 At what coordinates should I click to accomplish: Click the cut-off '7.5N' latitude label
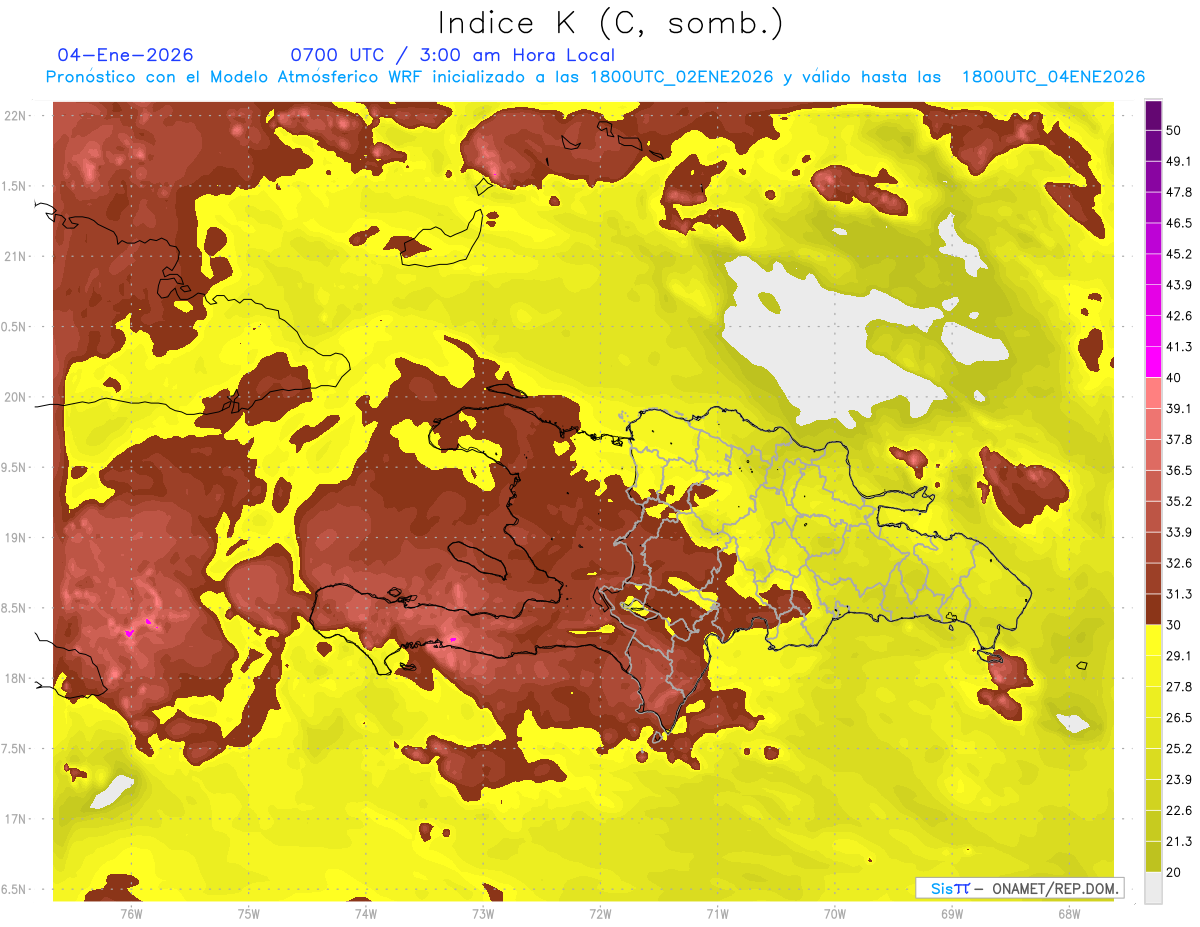(x=16, y=749)
